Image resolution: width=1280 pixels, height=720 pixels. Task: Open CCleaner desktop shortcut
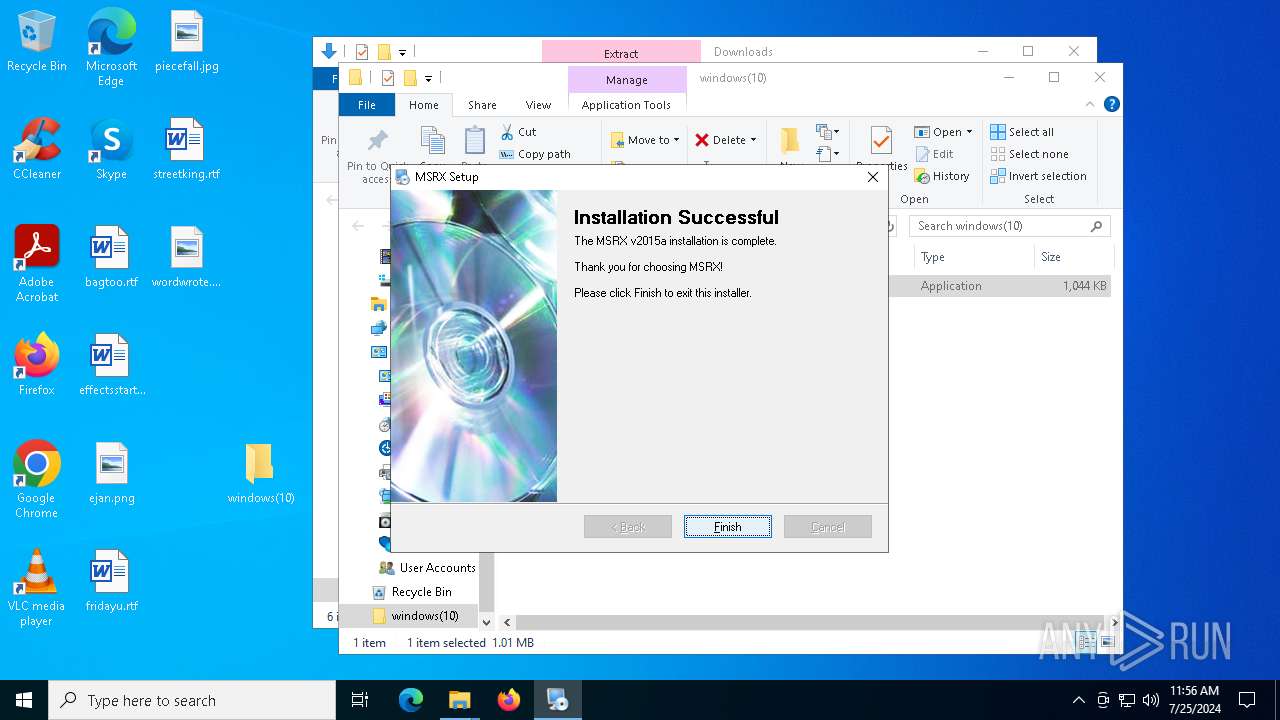click(37, 150)
